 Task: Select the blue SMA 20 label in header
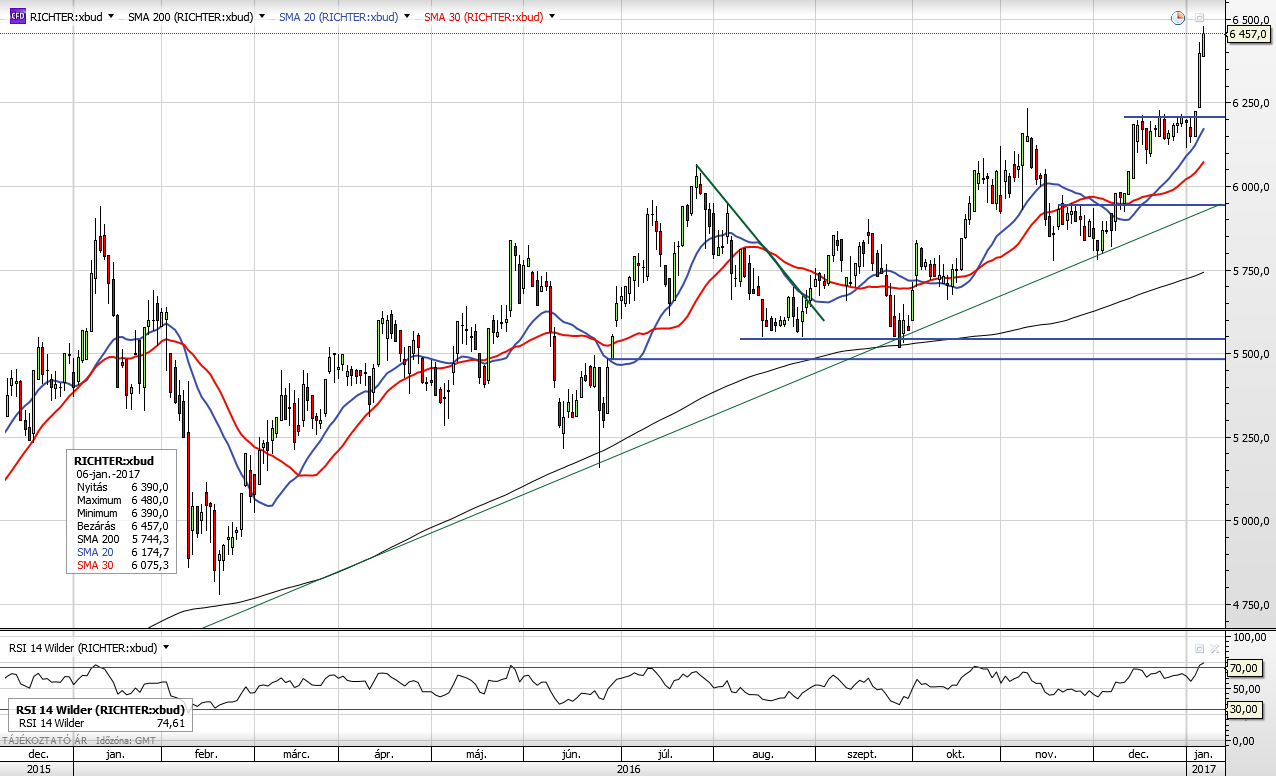tap(338, 17)
